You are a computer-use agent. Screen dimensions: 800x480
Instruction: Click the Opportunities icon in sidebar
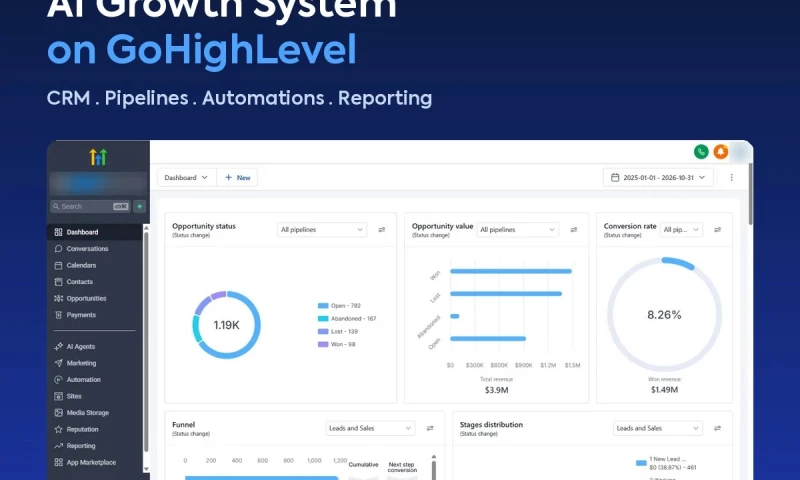pyautogui.click(x=58, y=298)
